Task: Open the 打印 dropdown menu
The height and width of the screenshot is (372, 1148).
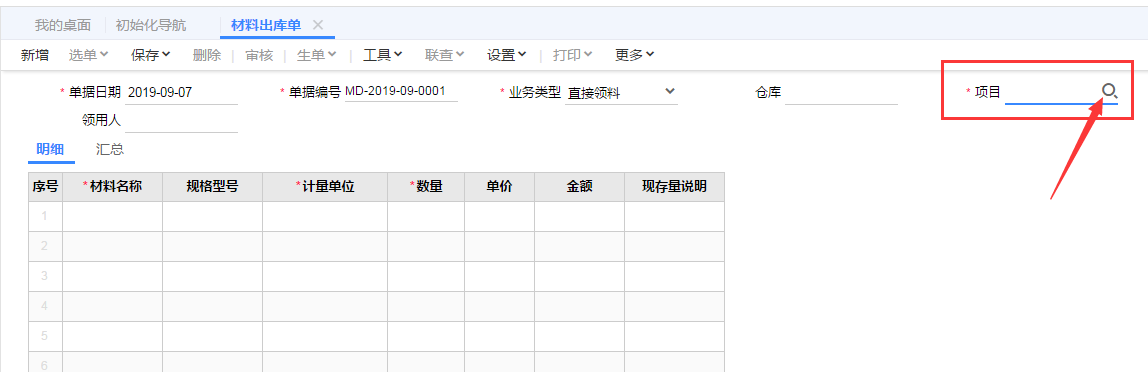Action: [573, 55]
